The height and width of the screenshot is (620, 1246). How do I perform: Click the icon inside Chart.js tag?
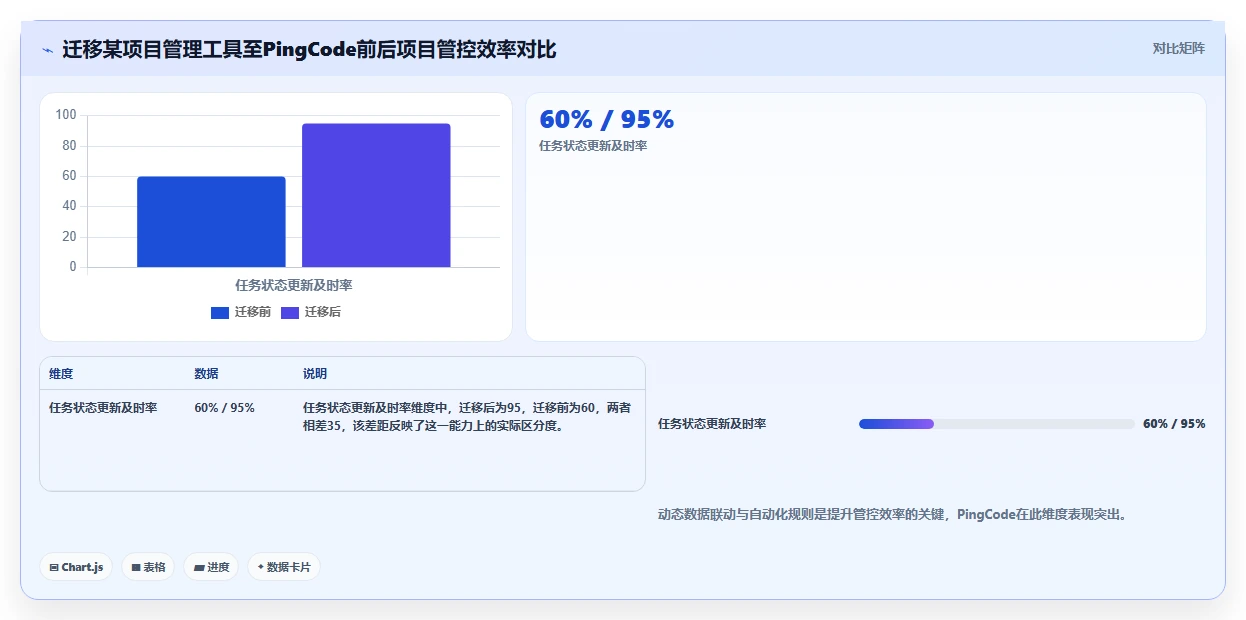point(54,567)
